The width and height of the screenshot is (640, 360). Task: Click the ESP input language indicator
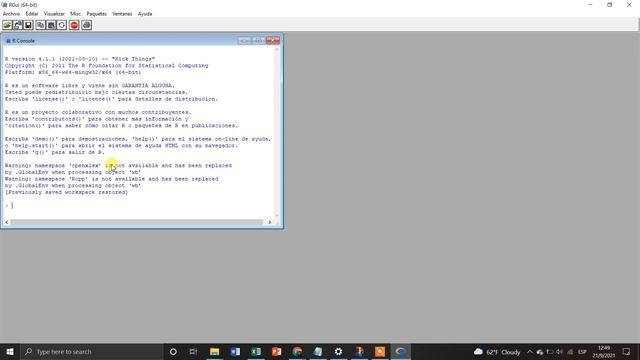point(582,352)
